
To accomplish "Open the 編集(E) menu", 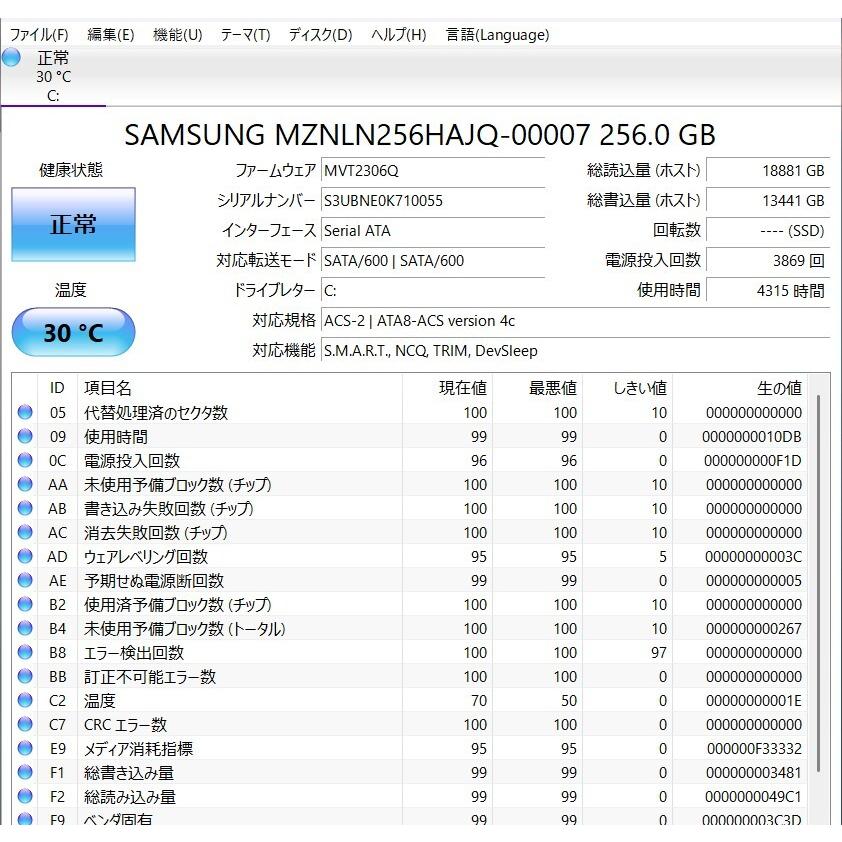I will [x=110, y=34].
